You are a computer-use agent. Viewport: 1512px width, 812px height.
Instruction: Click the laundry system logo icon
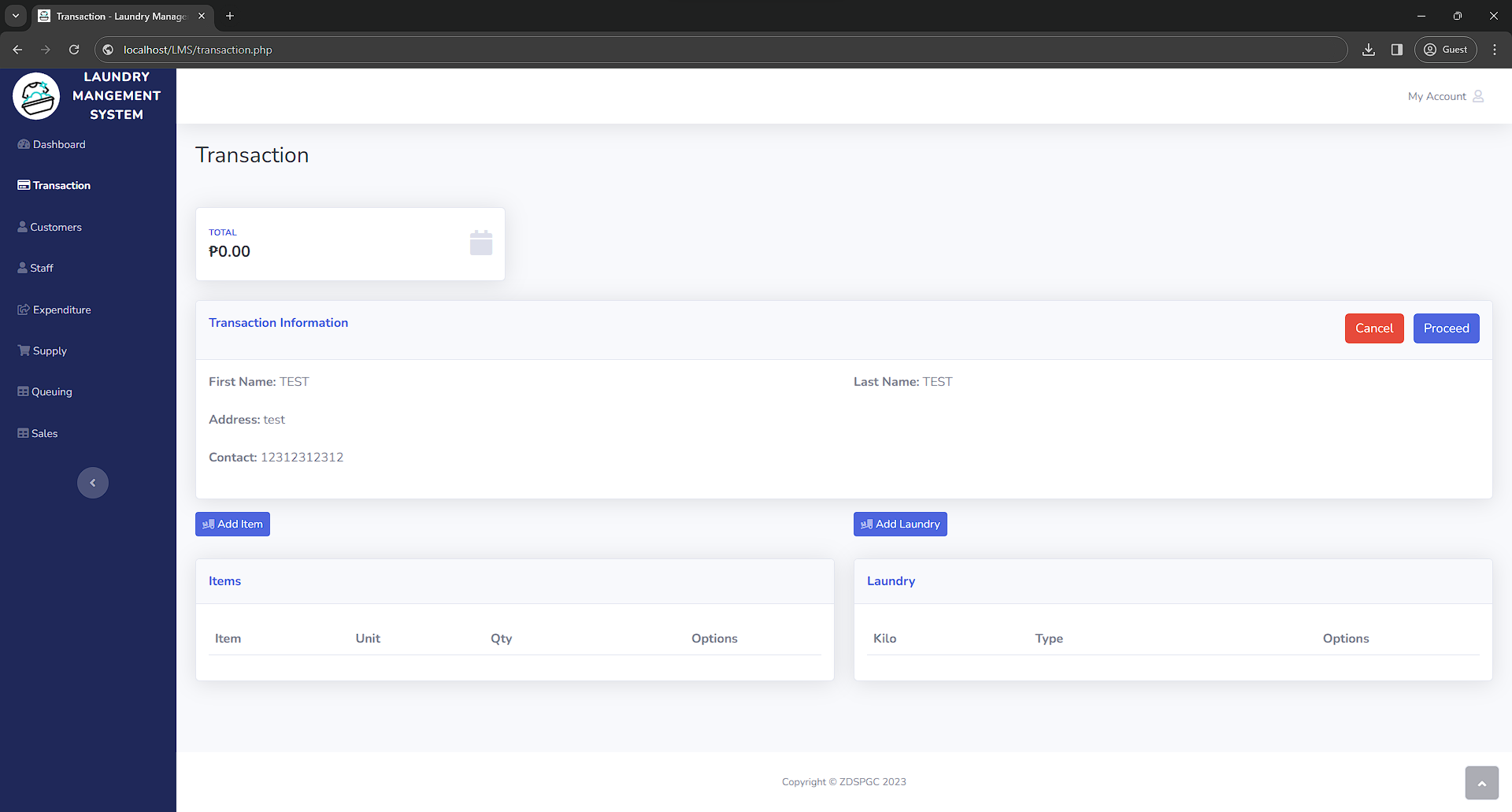(x=36, y=96)
